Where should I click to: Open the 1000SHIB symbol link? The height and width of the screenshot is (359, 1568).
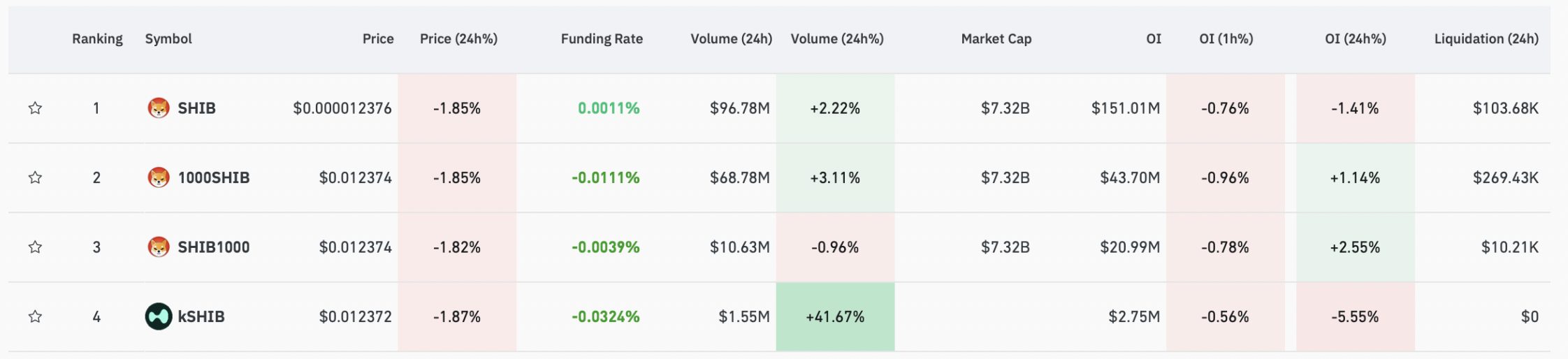point(213,177)
